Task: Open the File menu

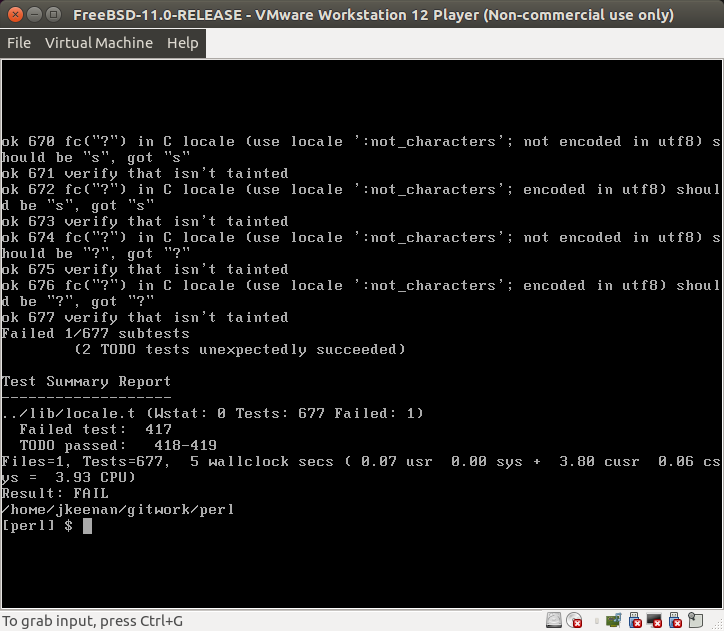Action: click(19, 43)
